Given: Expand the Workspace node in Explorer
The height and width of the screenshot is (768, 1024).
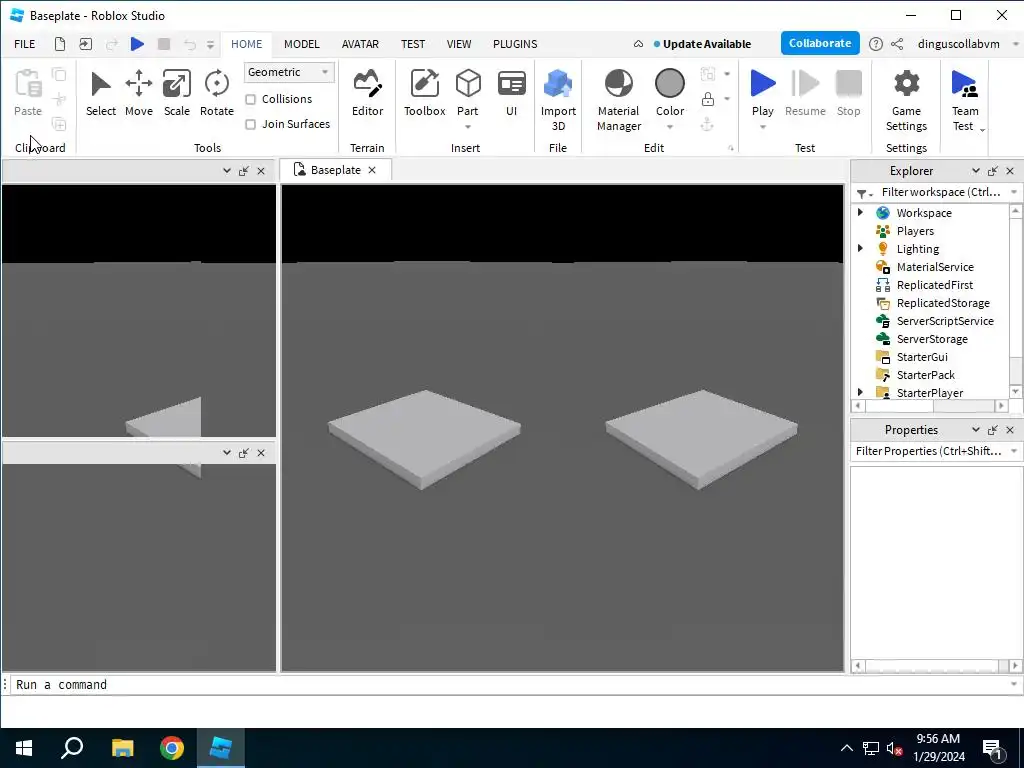Looking at the screenshot, I should (860, 212).
